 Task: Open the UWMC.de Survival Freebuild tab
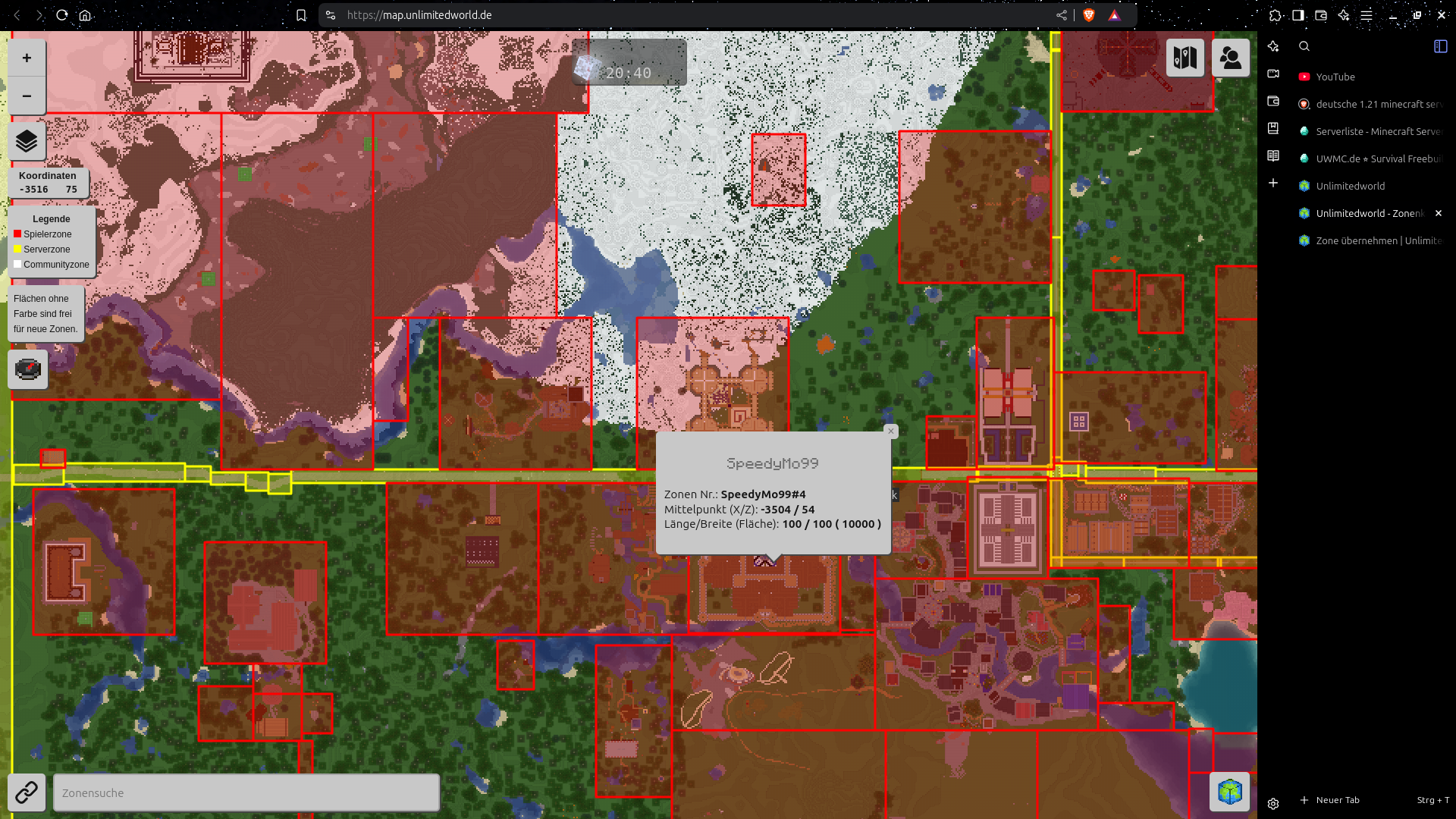point(1371,158)
